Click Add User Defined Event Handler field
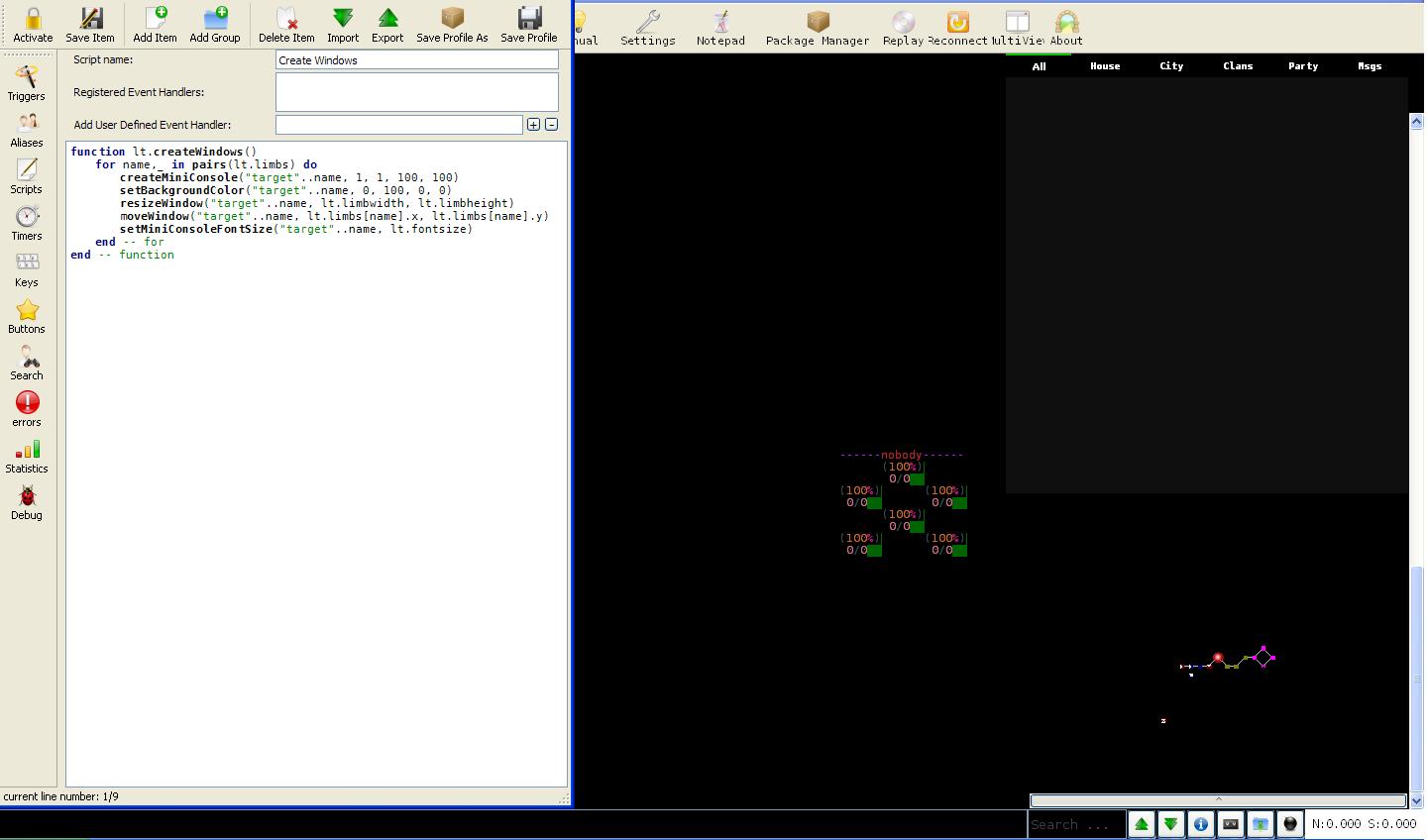Screen dimensions: 1427x840 point(399,125)
